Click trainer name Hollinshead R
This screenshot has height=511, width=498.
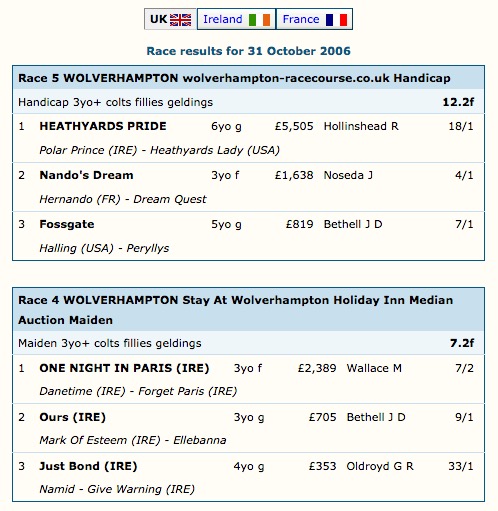point(361,126)
